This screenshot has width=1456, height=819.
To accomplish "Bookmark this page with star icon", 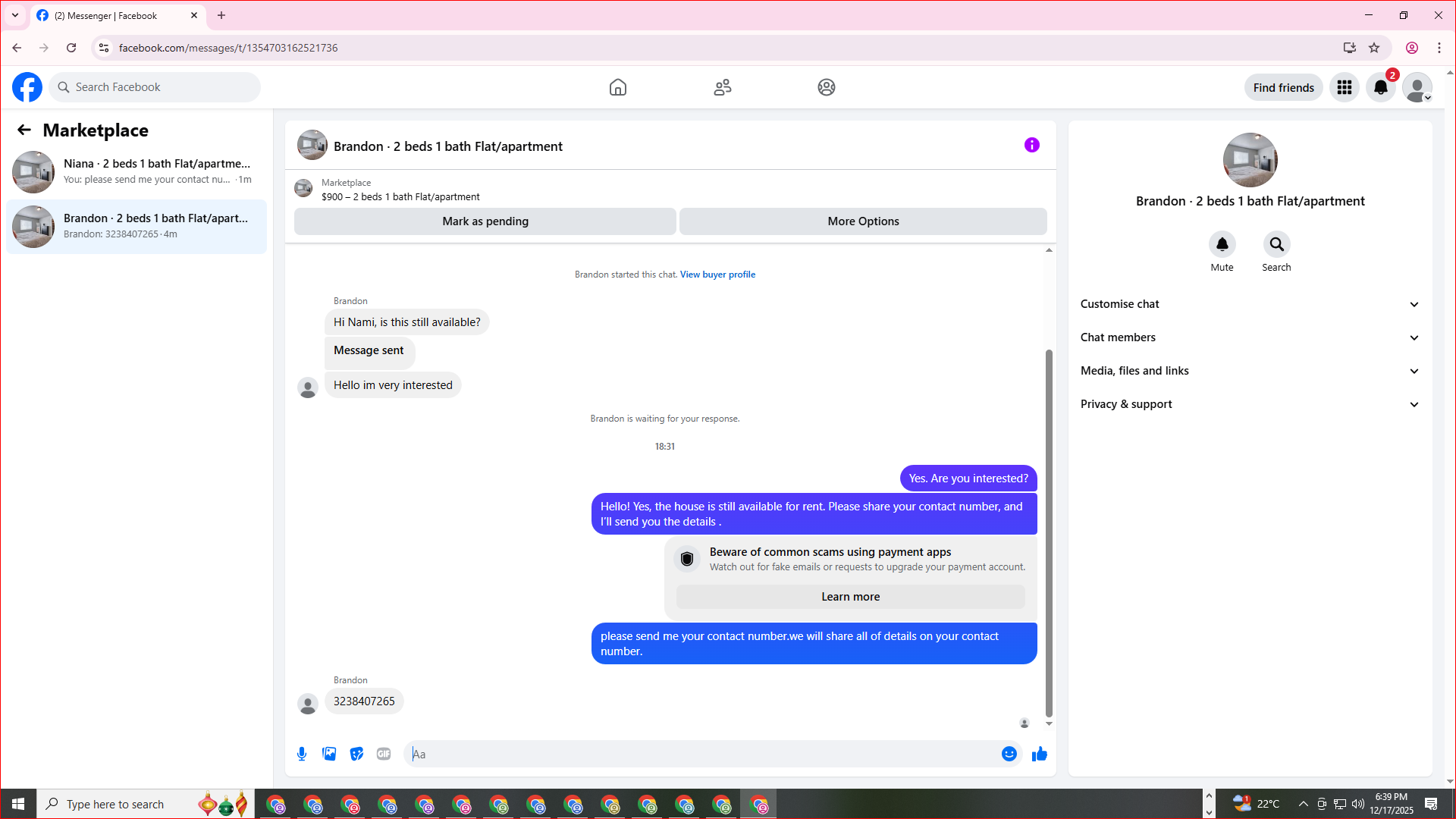I will [x=1374, y=48].
